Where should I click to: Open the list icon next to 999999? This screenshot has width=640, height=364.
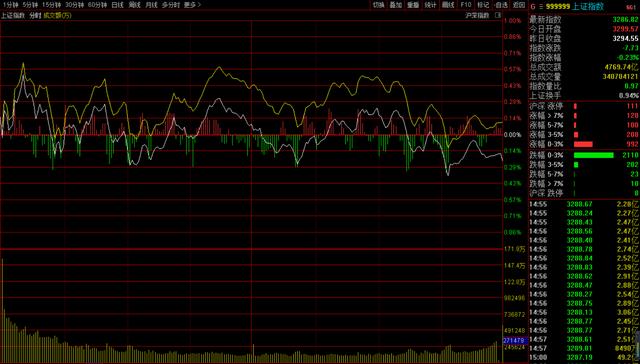pyautogui.click(x=541, y=7)
